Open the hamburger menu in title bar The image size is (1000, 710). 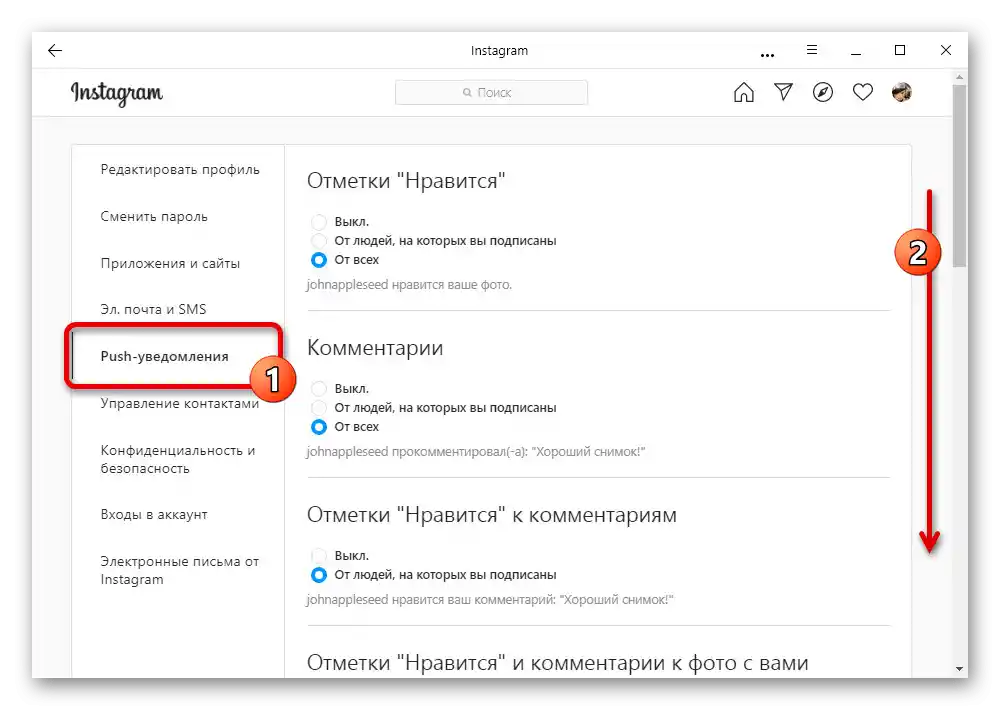pos(812,50)
